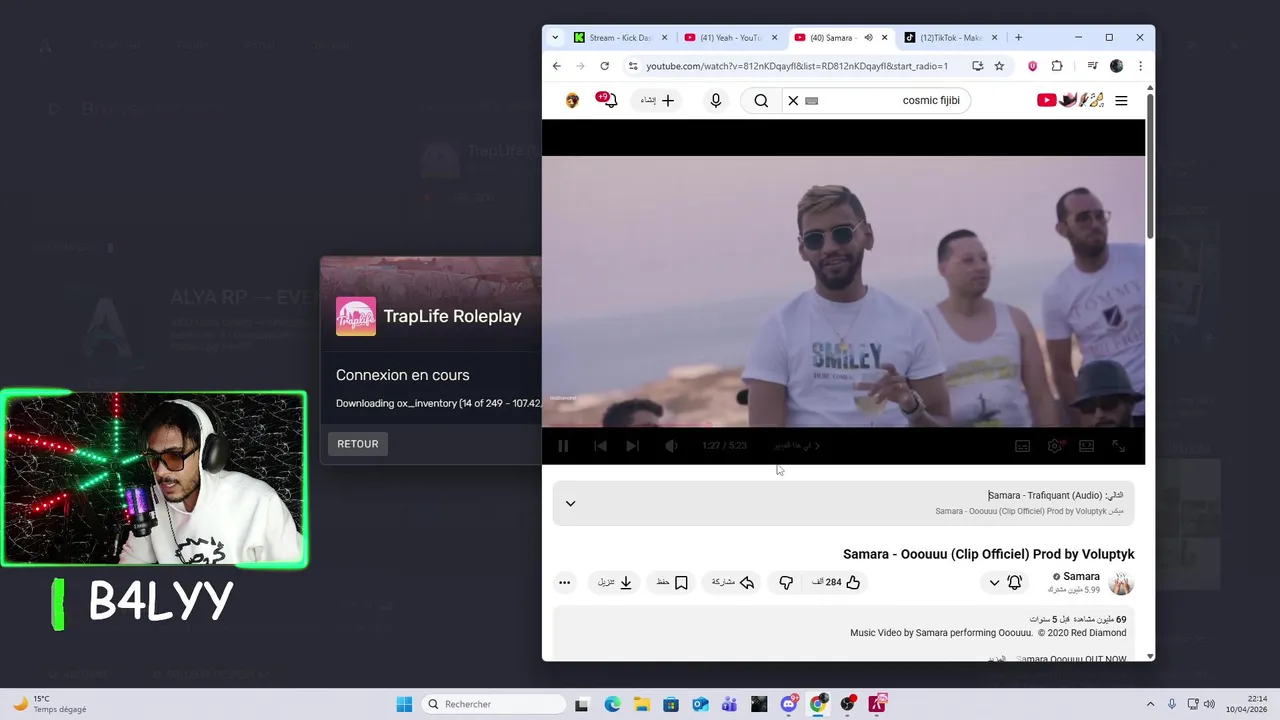Install app icon in address bar
This screenshot has height=720, width=1280.
(x=977, y=66)
